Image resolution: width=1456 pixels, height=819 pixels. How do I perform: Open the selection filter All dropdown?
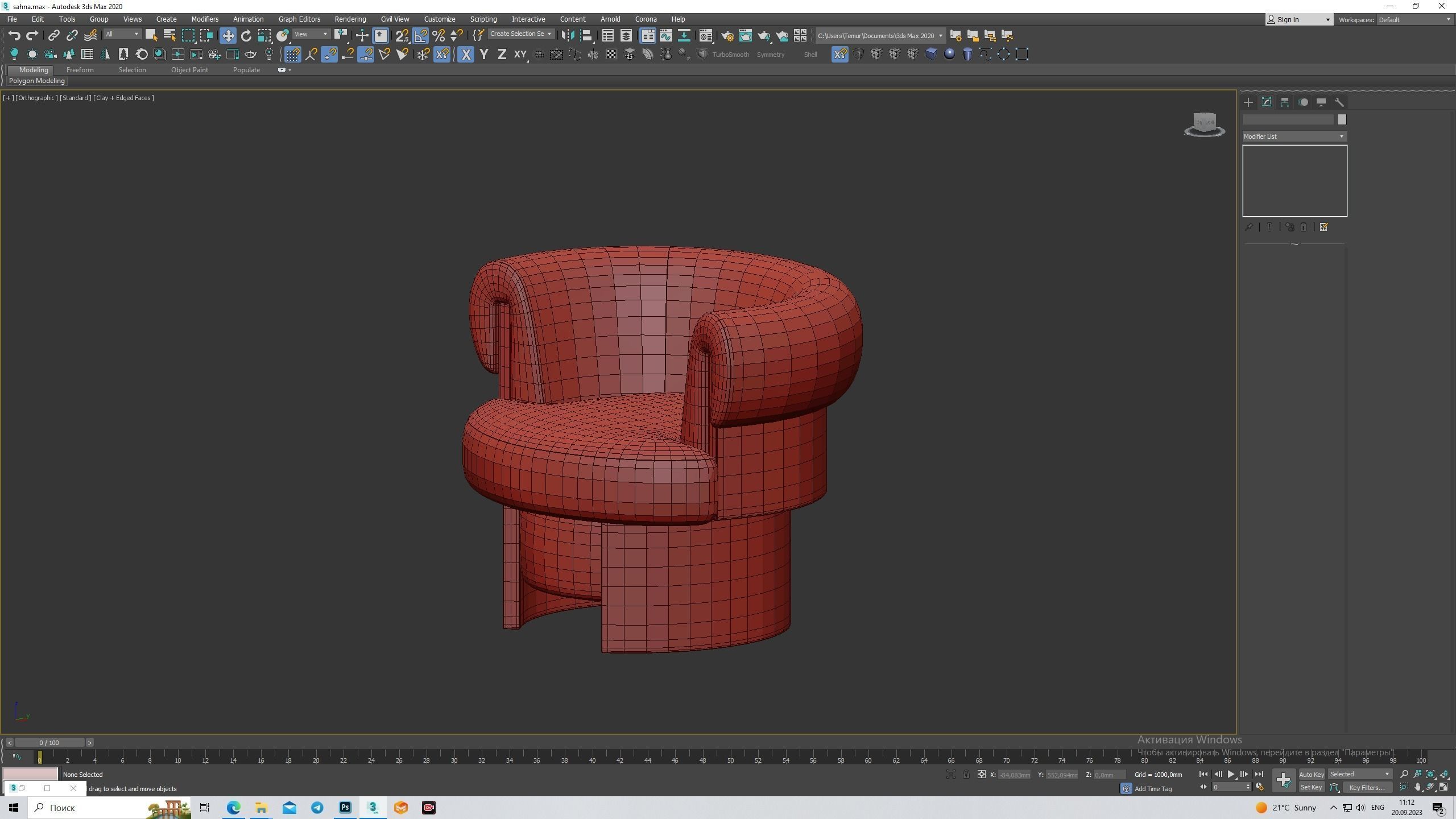[122, 35]
